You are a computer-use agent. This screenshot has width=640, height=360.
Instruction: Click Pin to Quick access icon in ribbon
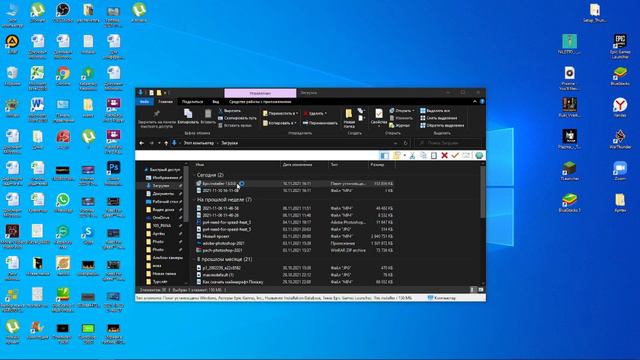point(156,113)
